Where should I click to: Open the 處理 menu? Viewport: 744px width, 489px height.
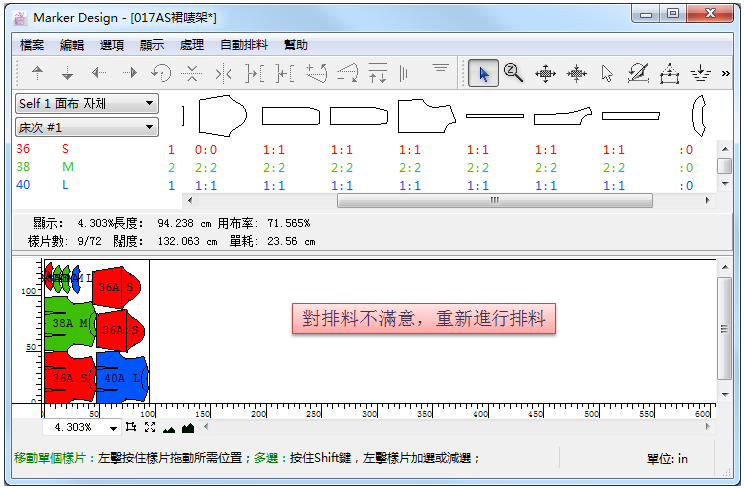click(x=191, y=45)
